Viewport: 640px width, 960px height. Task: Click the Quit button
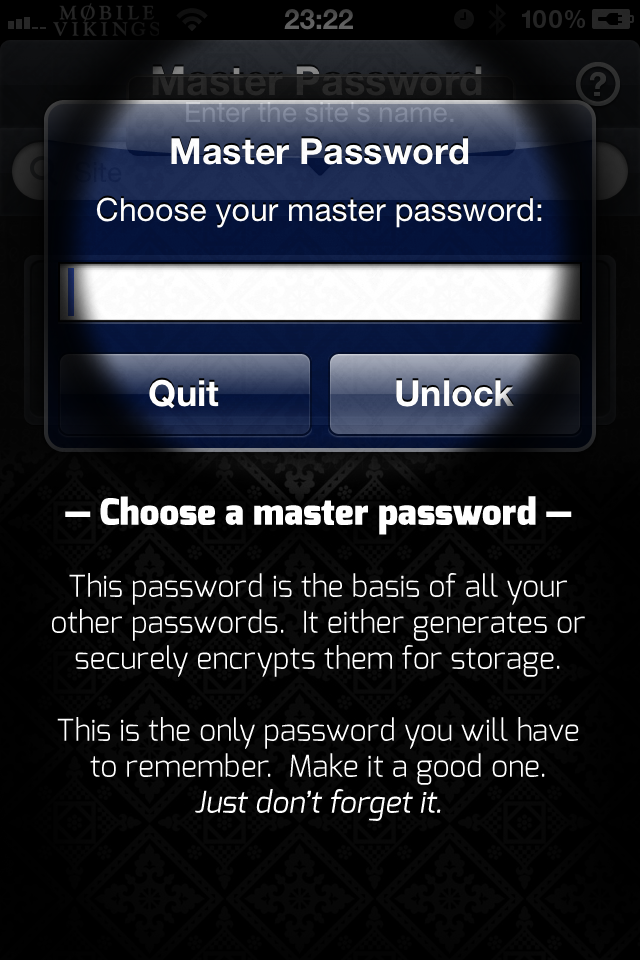click(184, 394)
